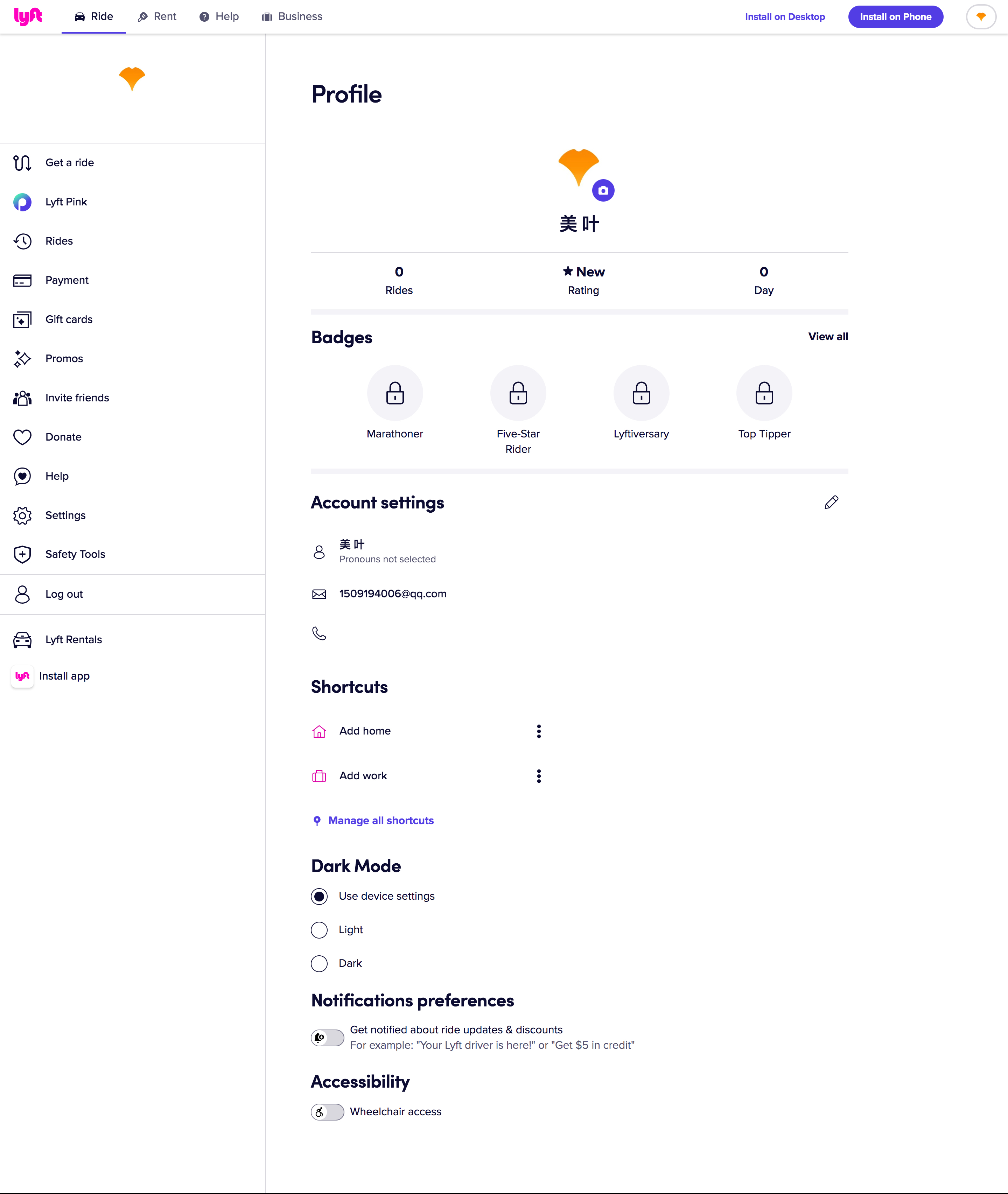
Task: Click Install app label
Action: tap(64, 676)
